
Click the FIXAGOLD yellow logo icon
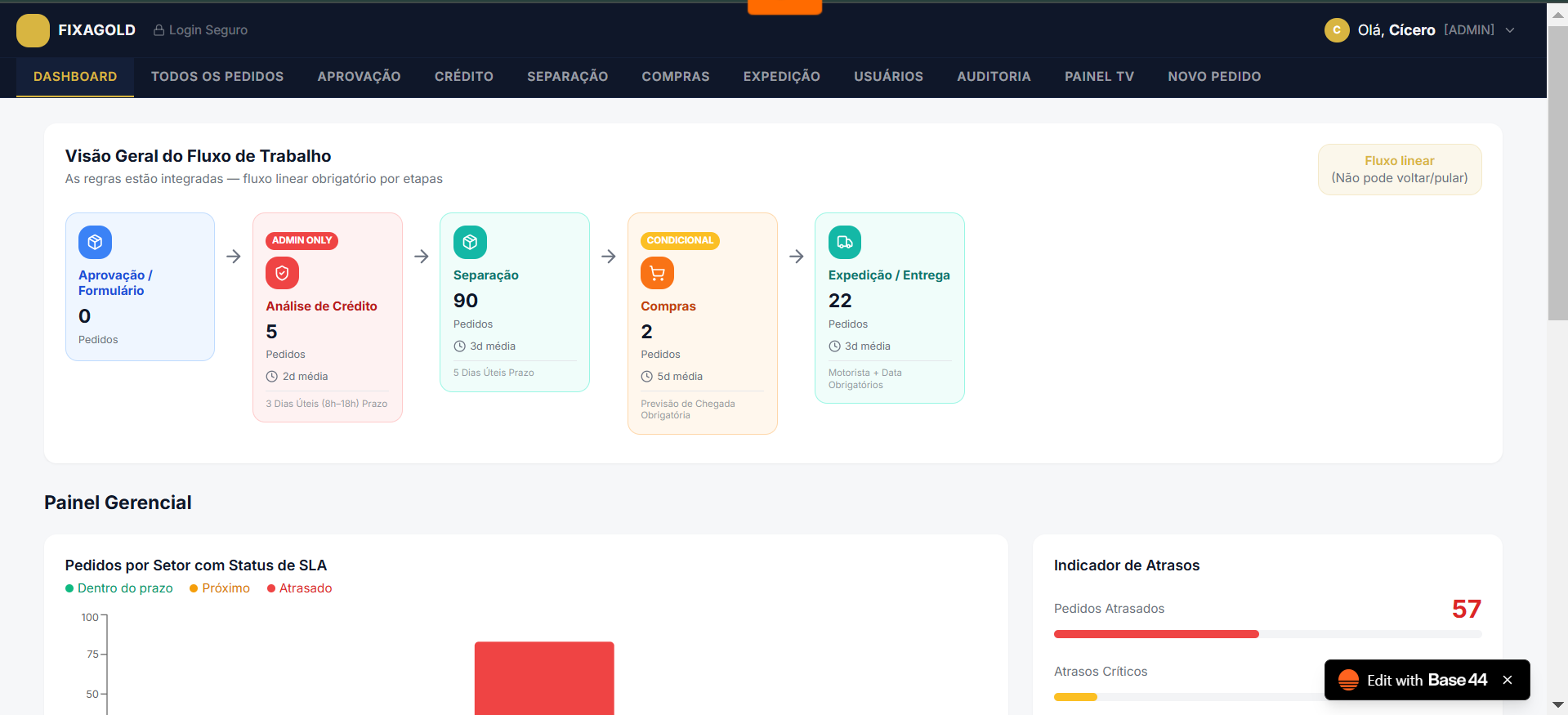(x=33, y=30)
